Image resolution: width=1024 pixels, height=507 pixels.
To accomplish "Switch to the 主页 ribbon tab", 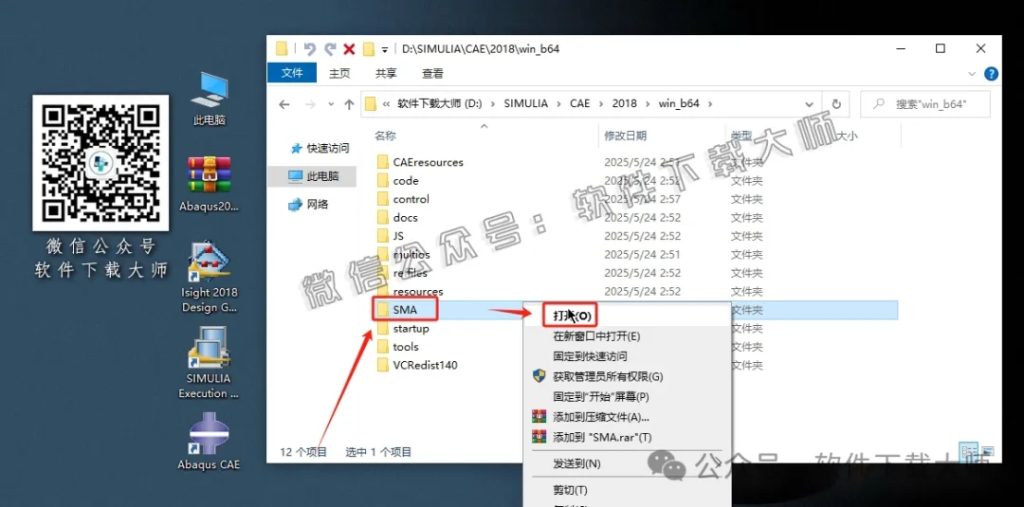I will point(339,73).
